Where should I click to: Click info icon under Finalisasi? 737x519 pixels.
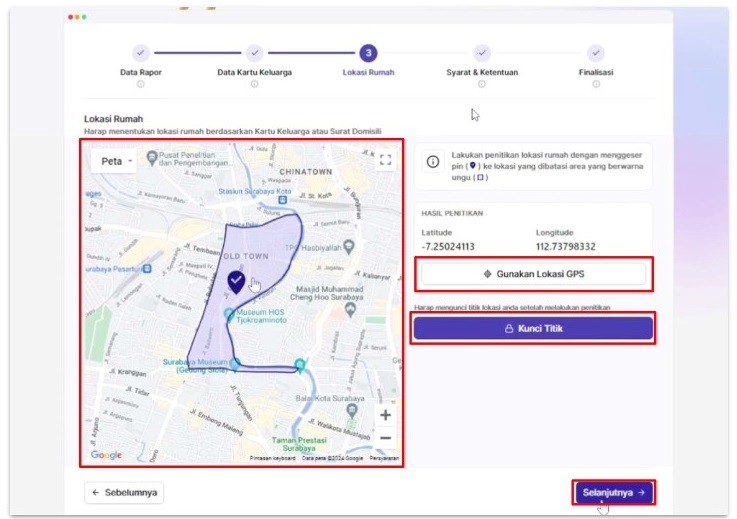[596, 84]
